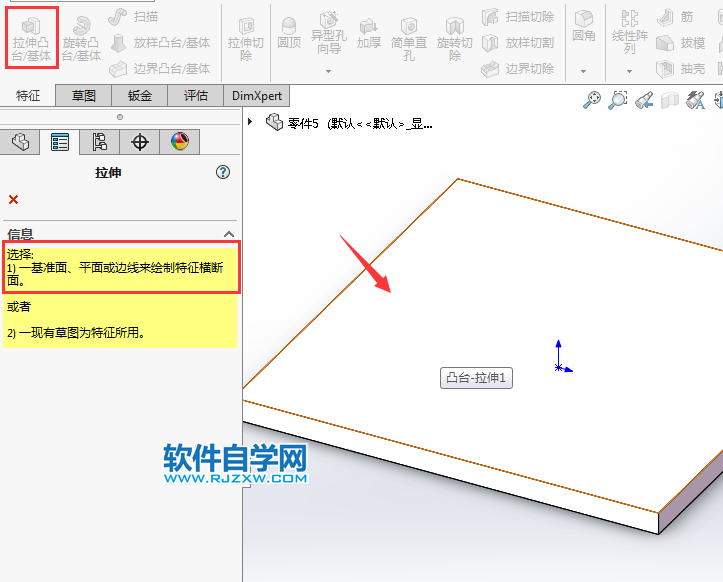Select the 零件5 part node
The image size is (723, 582).
tap(349, 123)
